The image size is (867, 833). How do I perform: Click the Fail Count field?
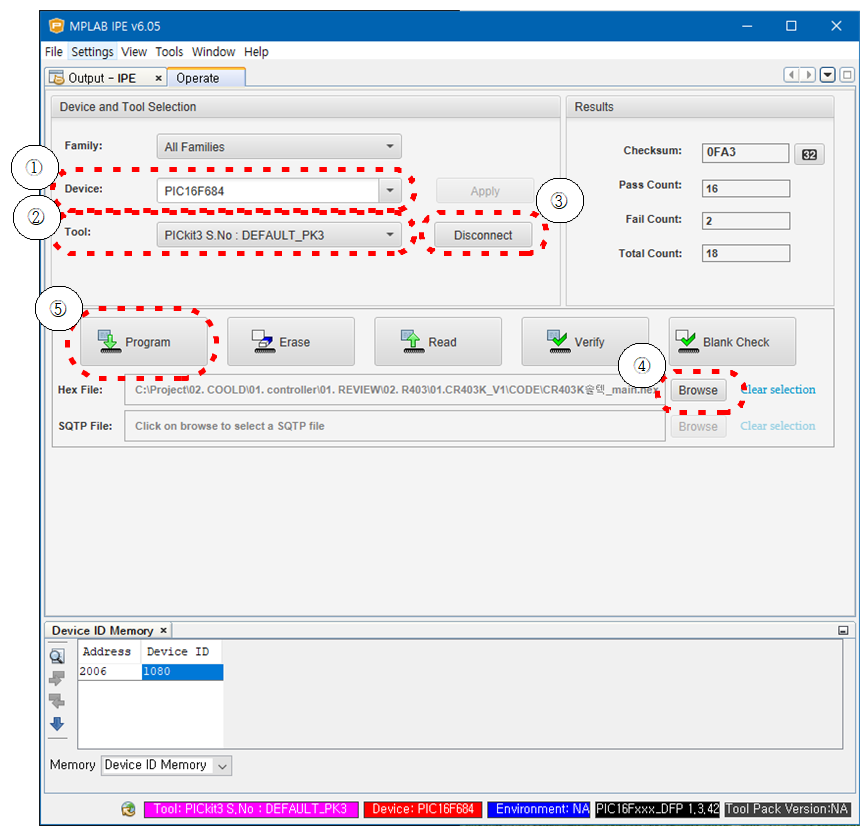pyautogui.click(x=746, y=221)
